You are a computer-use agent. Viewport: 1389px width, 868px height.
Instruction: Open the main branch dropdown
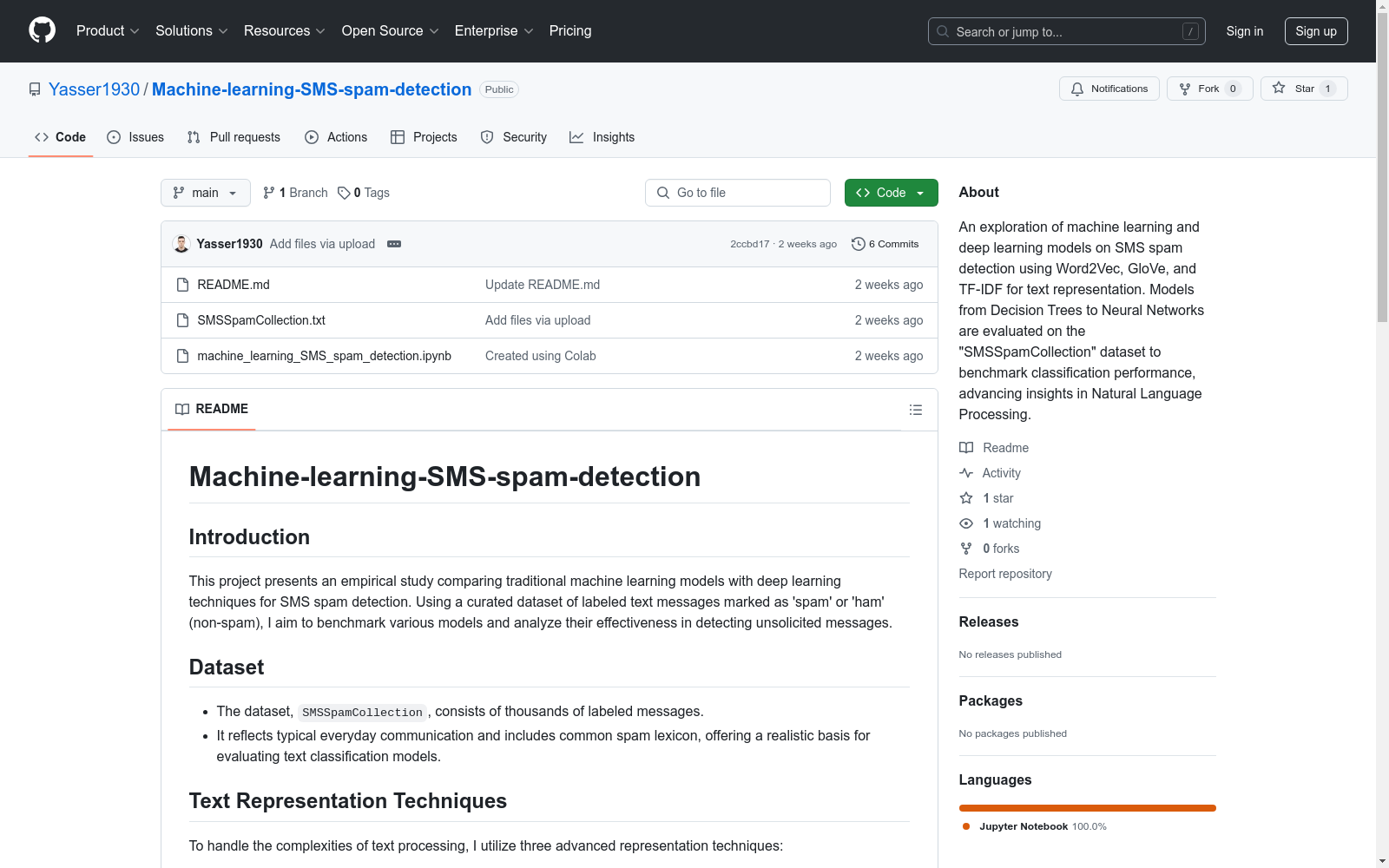[205, 193]
